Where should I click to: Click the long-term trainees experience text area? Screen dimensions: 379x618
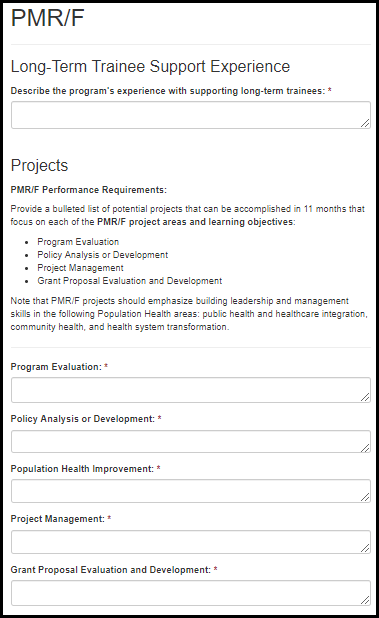click(x=191, y=115)
